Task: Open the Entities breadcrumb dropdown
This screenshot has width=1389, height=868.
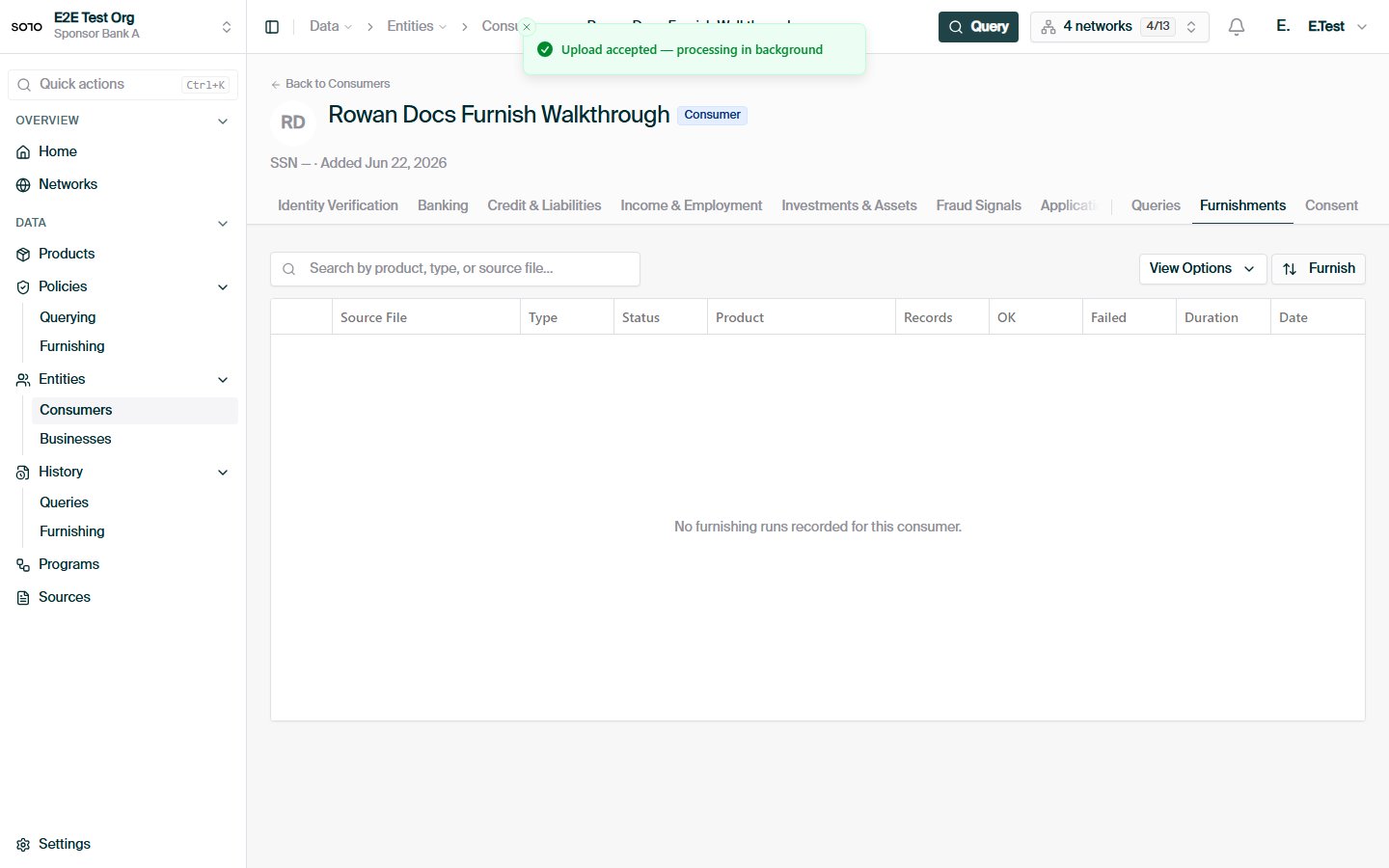Action: click(417, 27)
